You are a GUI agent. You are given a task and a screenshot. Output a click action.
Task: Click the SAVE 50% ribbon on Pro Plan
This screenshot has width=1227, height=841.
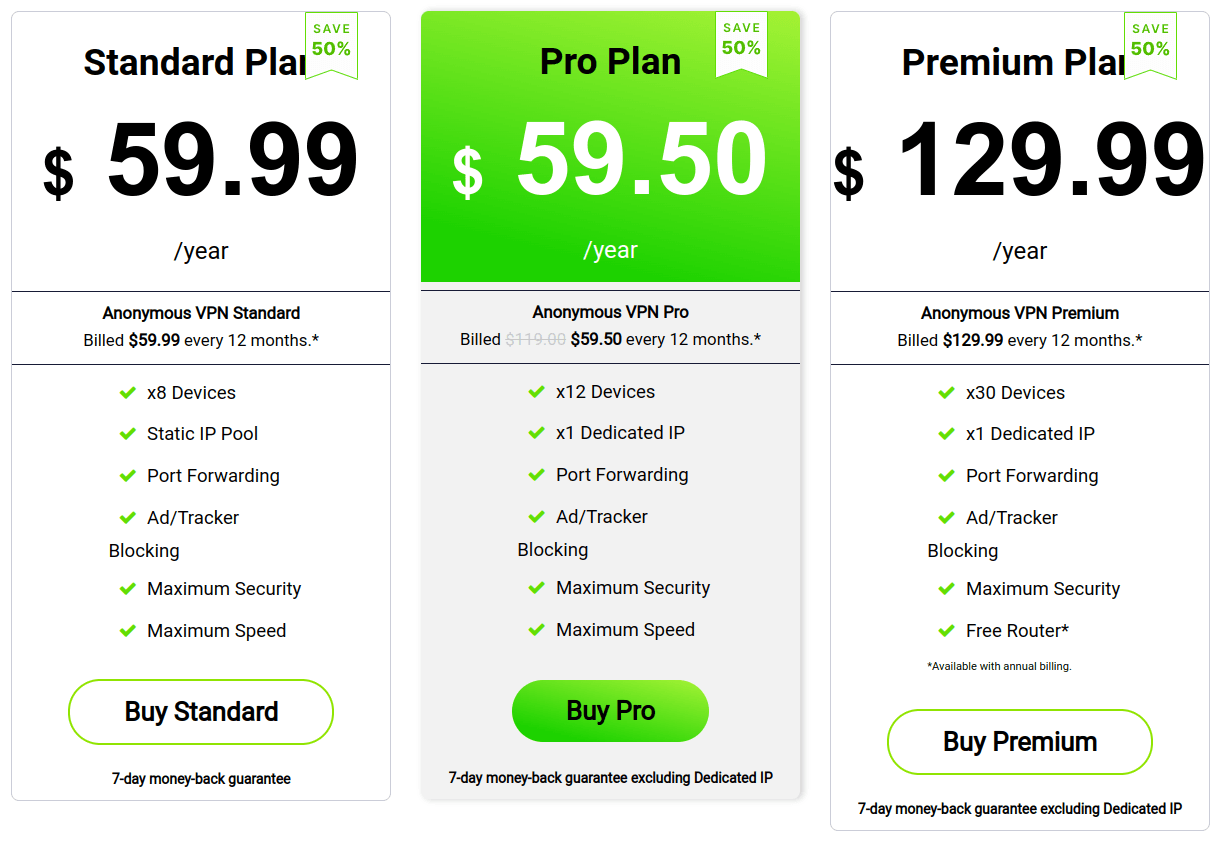click(x=741, y=44)
